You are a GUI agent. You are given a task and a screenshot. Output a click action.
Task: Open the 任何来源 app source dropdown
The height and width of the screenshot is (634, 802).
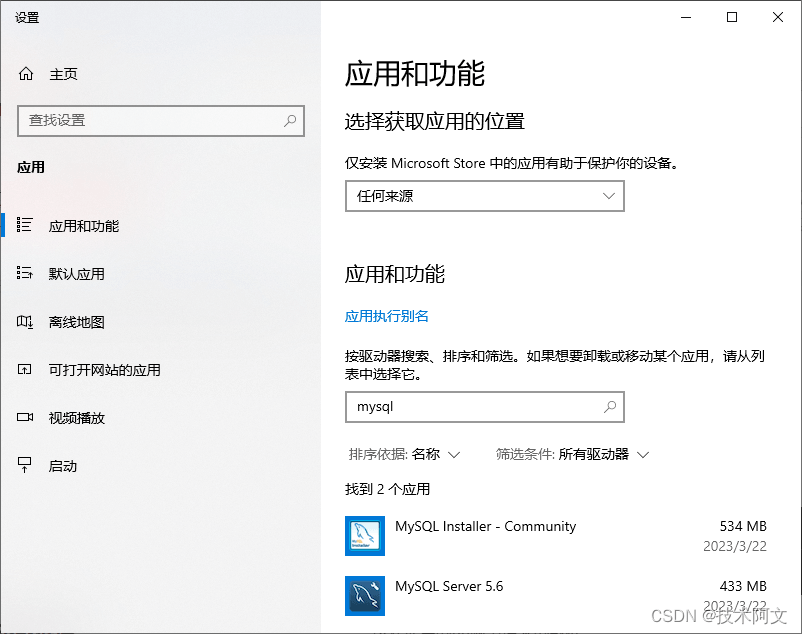pyautogui.click(x=484, y=196)
